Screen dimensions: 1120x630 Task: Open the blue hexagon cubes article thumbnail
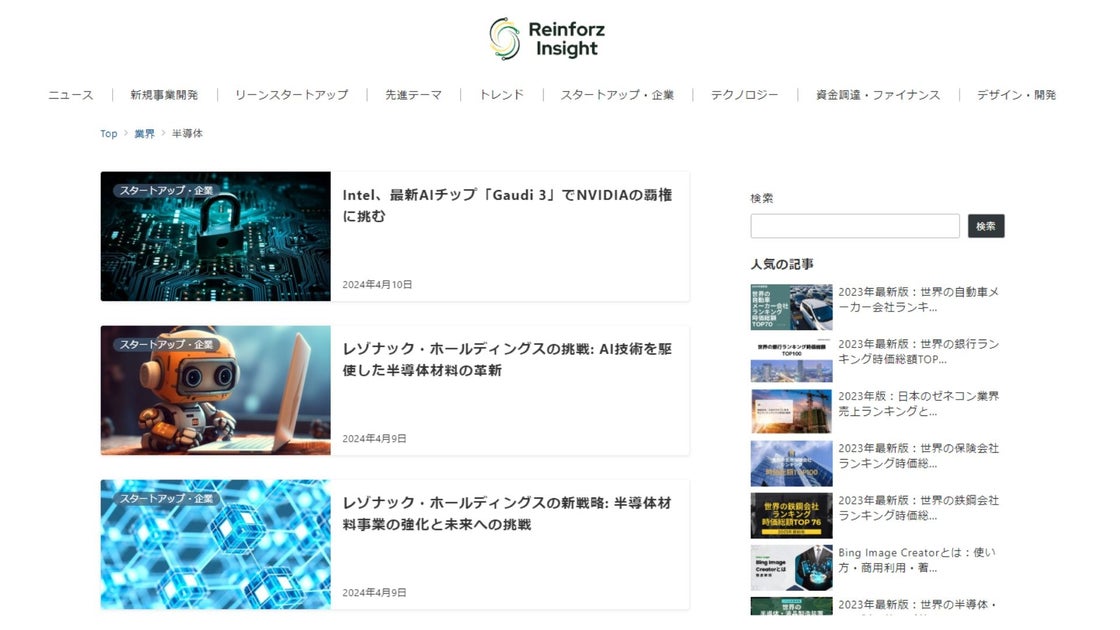(216, 544)
